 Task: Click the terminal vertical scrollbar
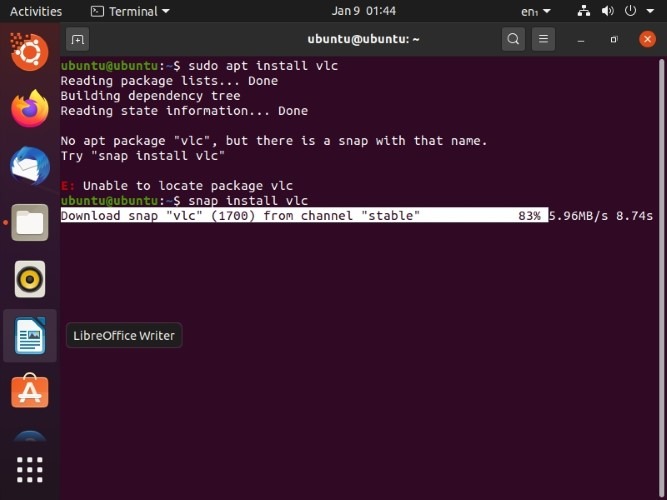click(661, 278)
